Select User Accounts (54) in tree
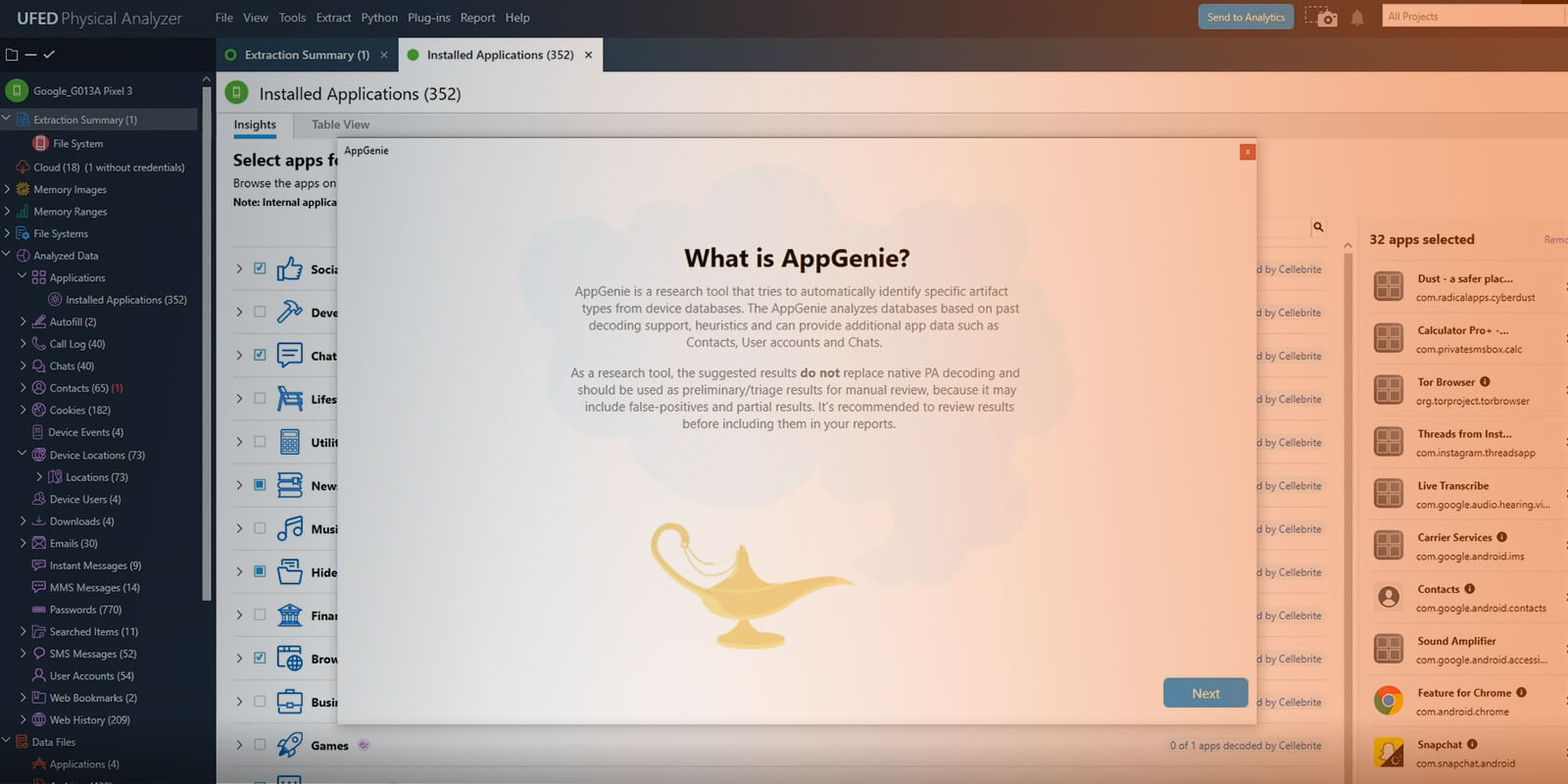This screenshot has width=1568, height=784. point(91,676)
